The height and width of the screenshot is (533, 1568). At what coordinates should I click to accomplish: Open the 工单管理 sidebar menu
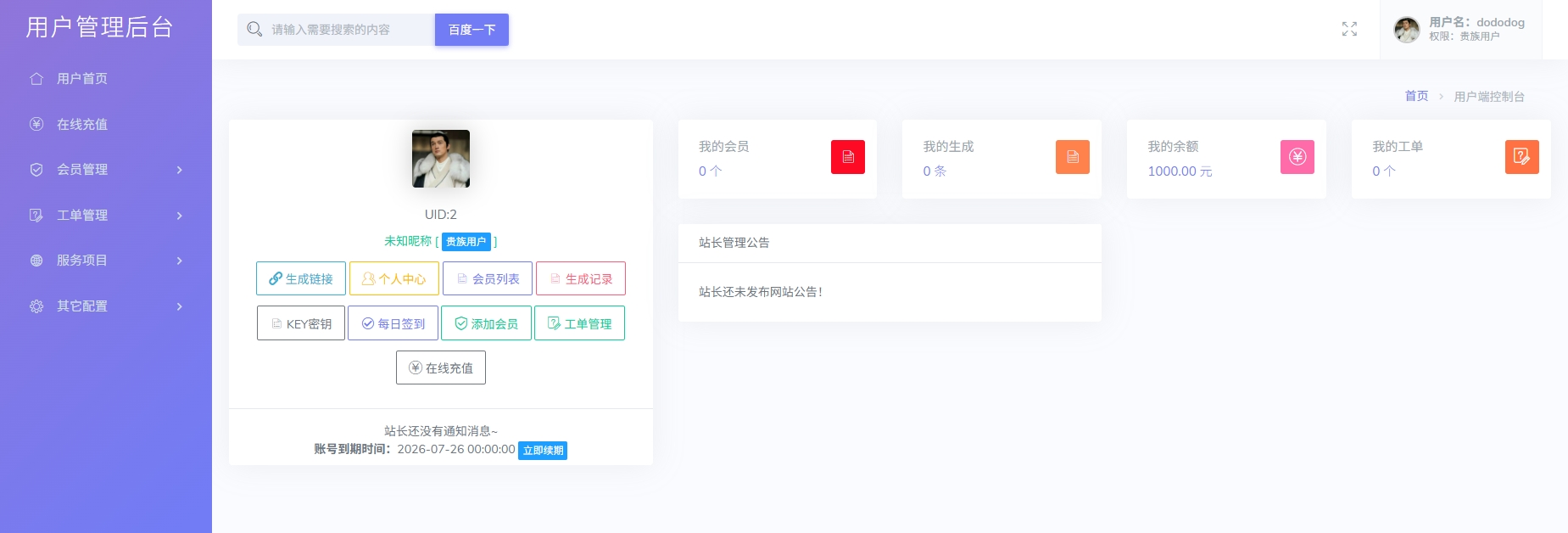(x=106, y=216)
